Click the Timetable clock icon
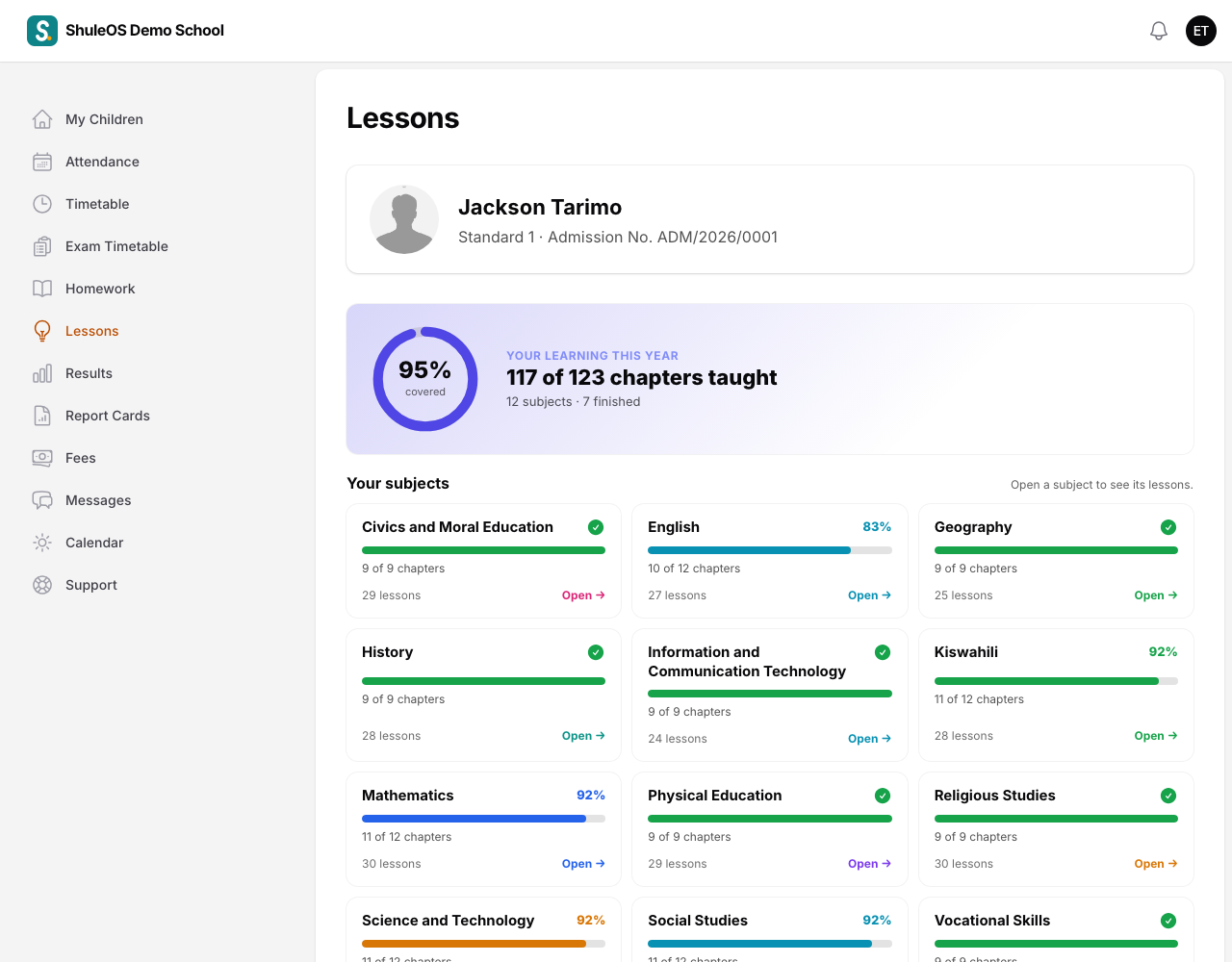The width and height of the screenshot is (1232, 962). pyautogui.click(x=42, y=204)
